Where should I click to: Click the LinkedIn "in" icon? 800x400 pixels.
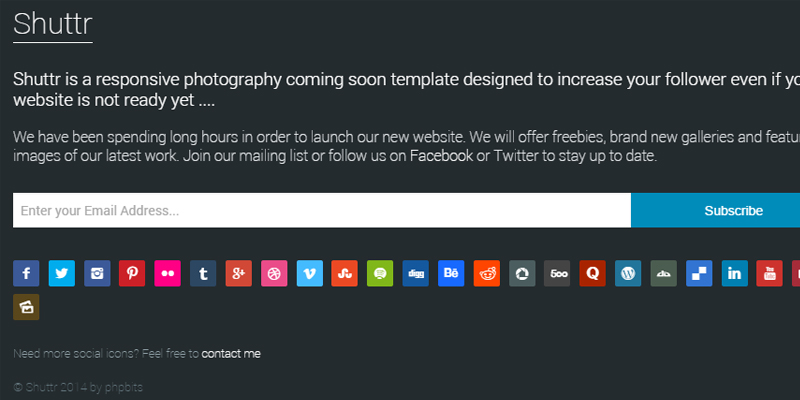point(735,273)
